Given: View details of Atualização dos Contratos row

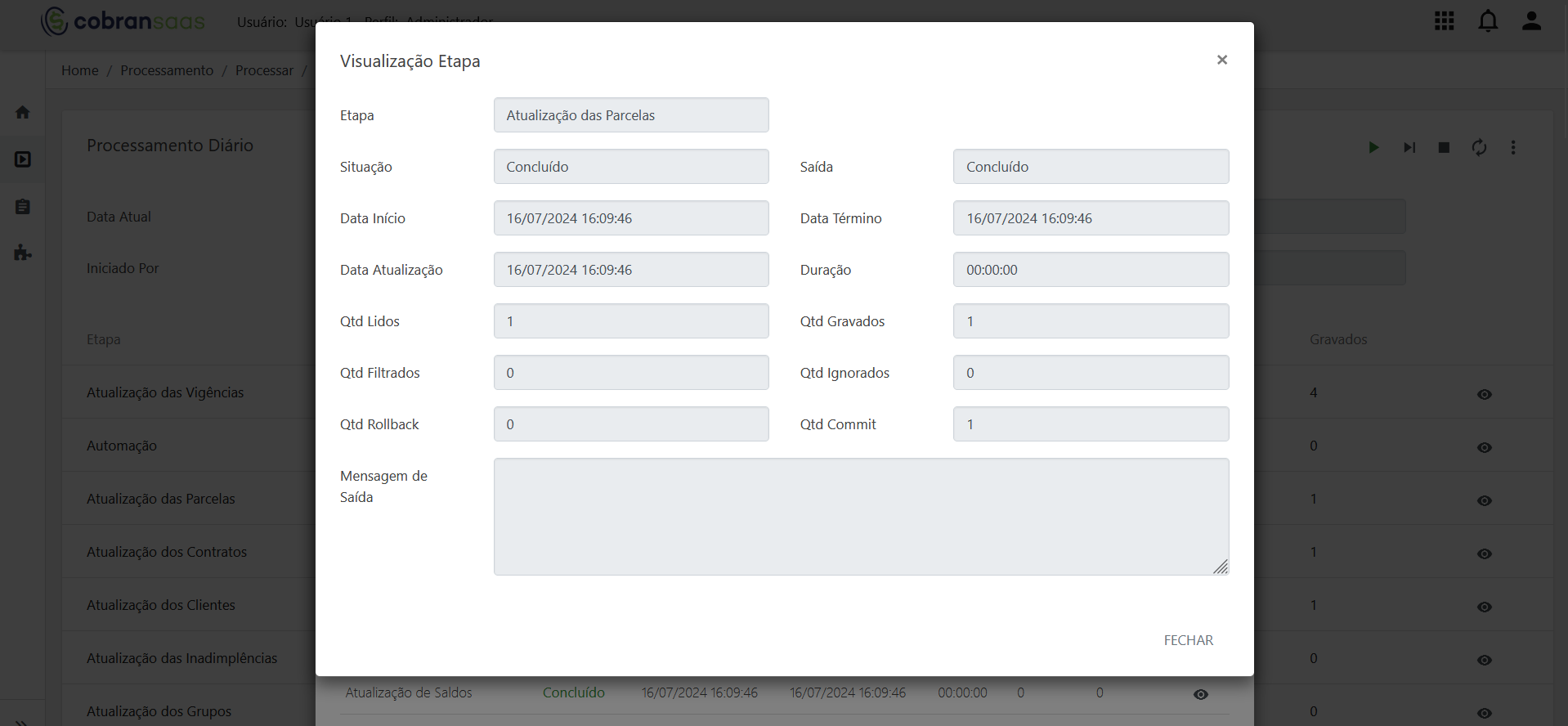Looking at the screenshot, I should tap(1485, 553).
